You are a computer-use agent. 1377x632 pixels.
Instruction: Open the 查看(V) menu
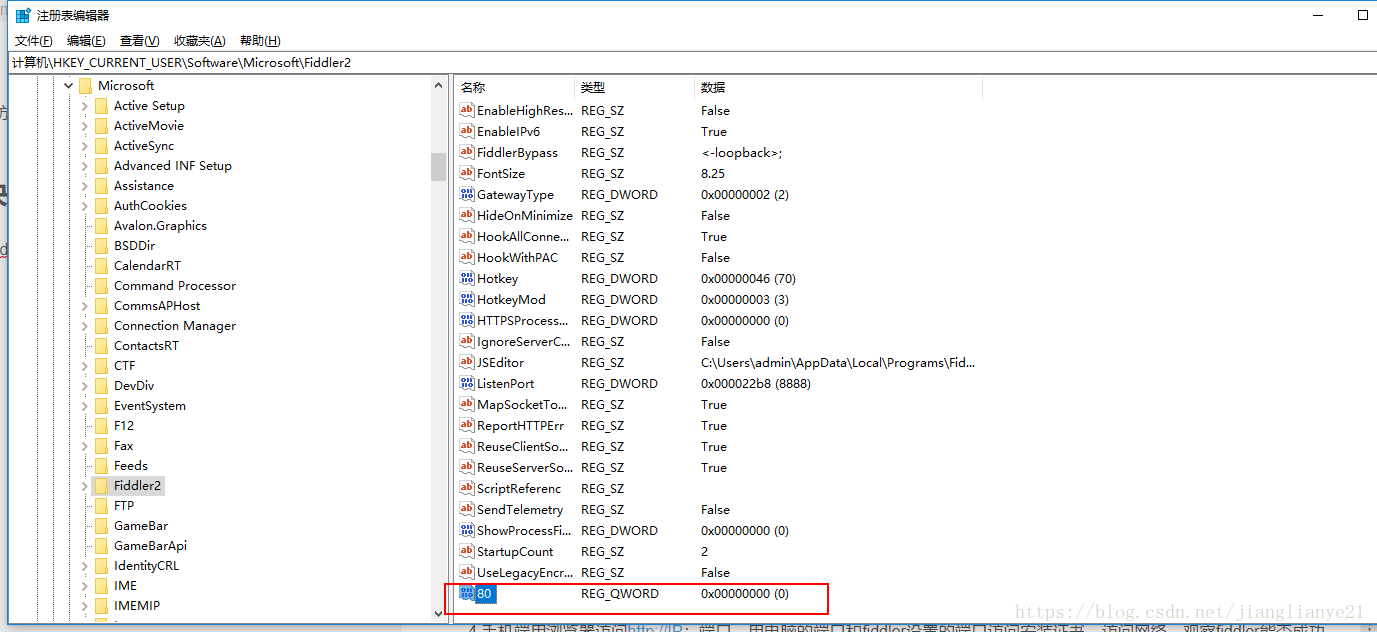pyautogui.click(x=139, y=40)
